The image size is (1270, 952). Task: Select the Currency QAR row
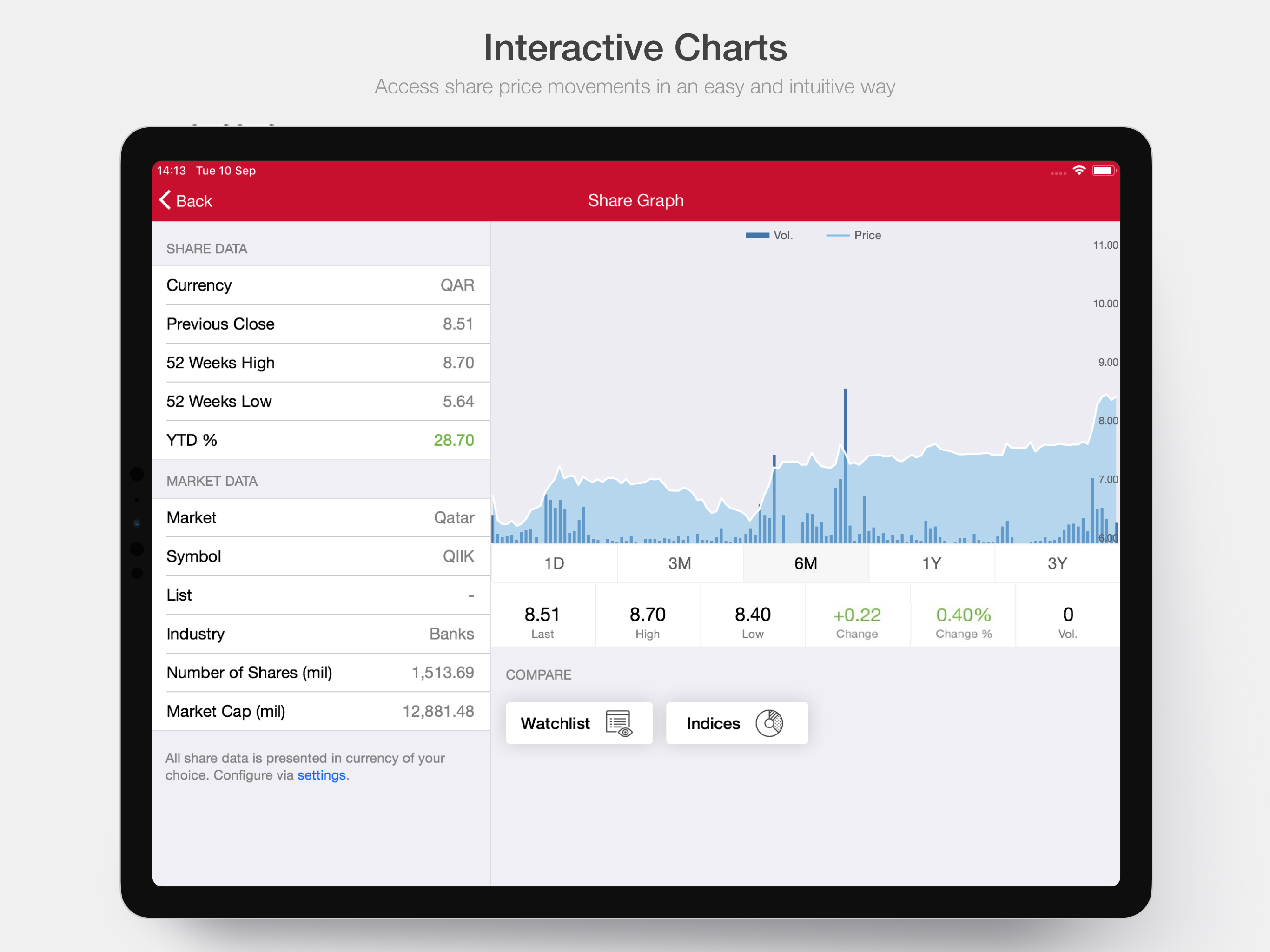click(x=321, y=285)
